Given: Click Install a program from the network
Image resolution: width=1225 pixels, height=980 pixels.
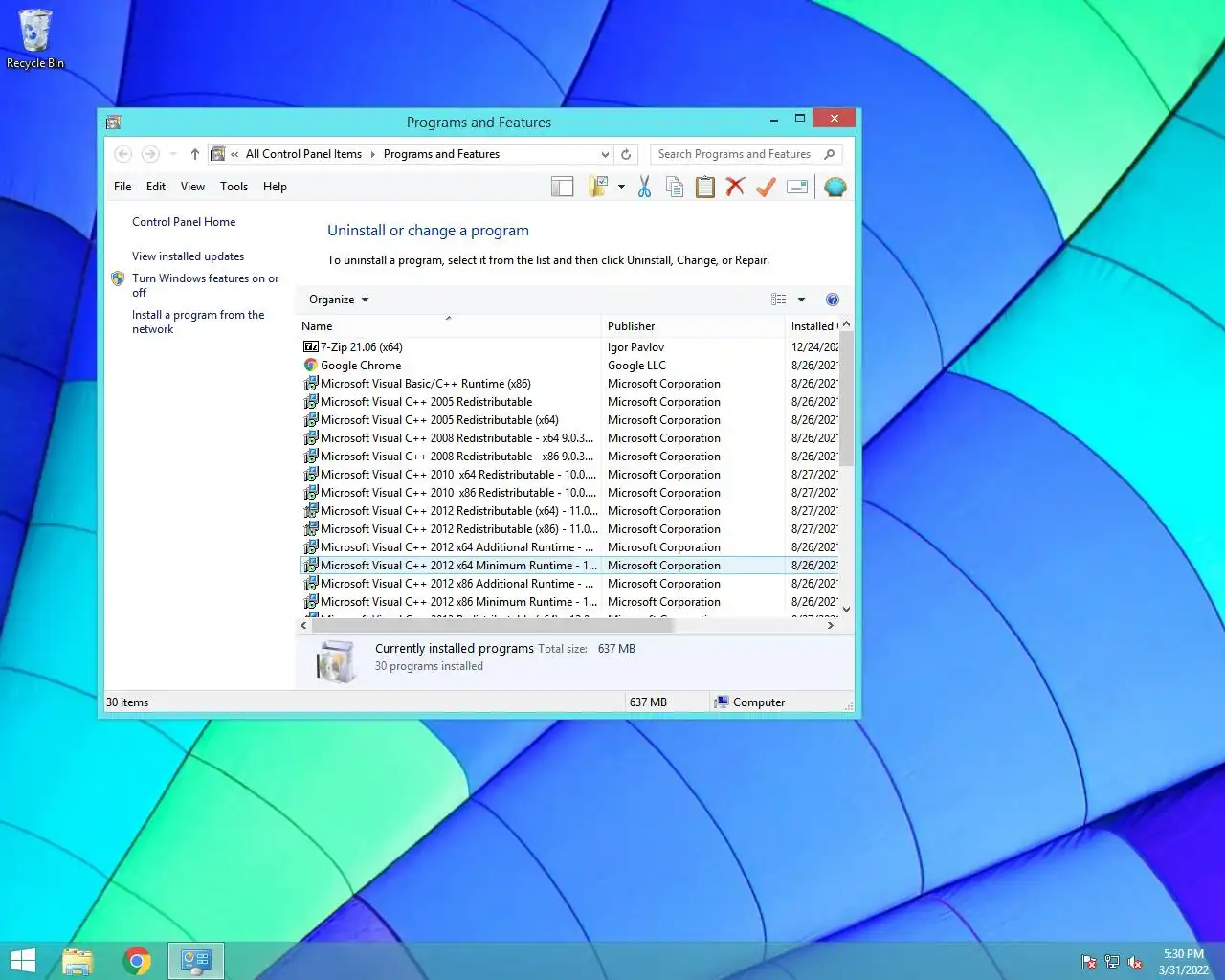Looking at the screenshot, I should [198, 322].
